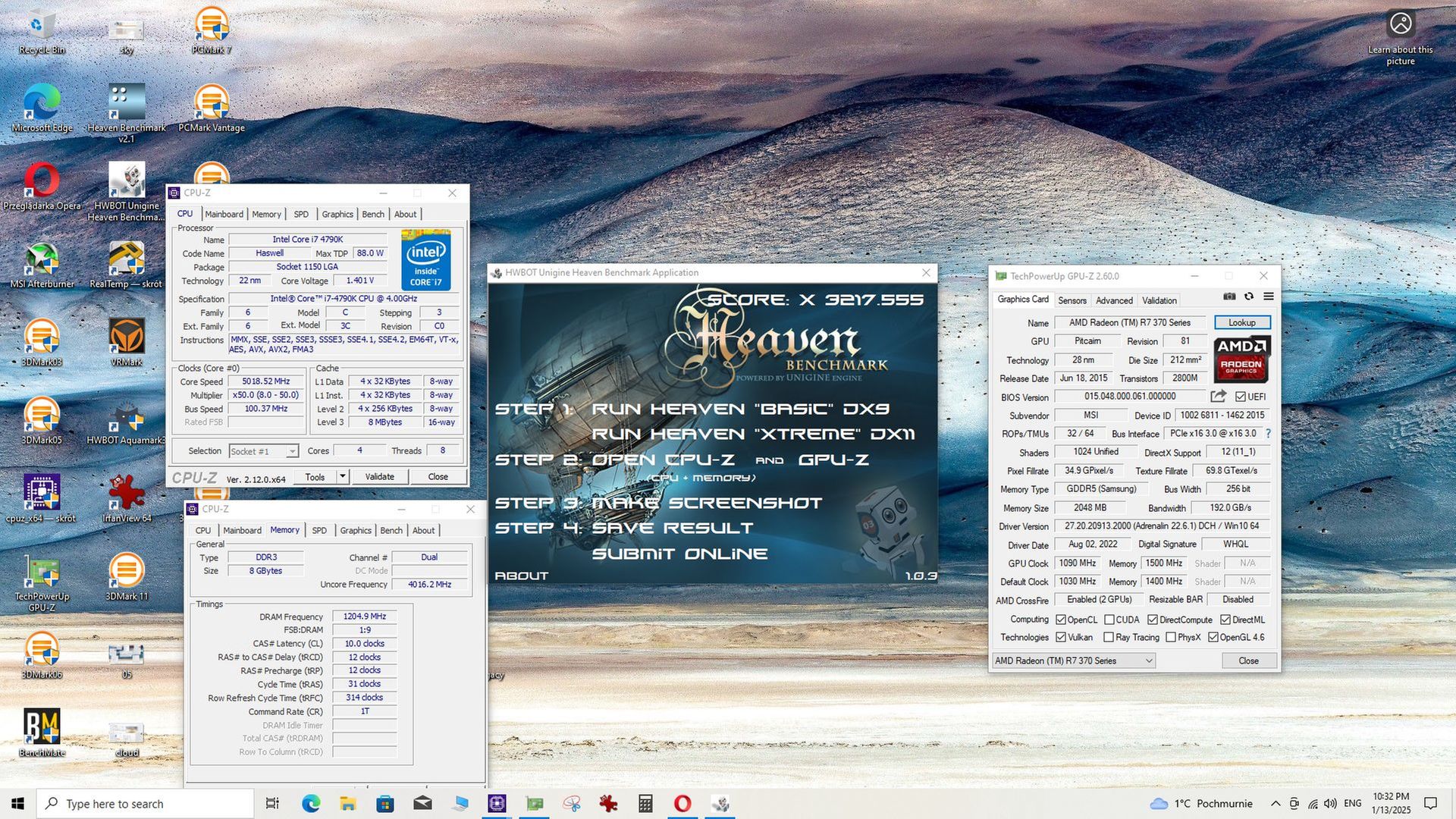Screen dimensions: 1456x819
Task: Toggle DirectCompute checkbox in GPU-Z
Action: [1153, 620]
